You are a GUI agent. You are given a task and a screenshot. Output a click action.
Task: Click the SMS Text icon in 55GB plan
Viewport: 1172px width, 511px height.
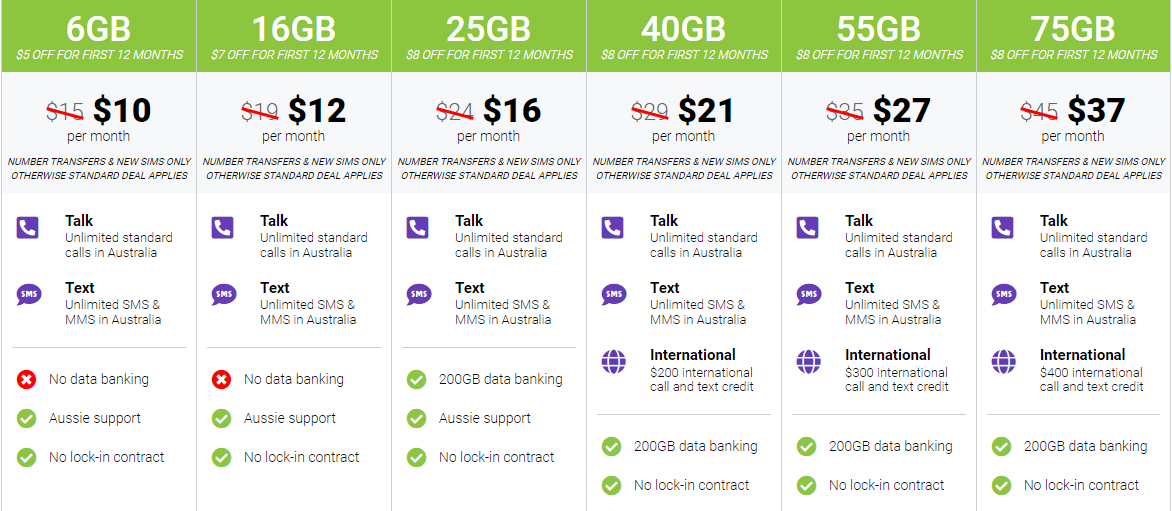809,295
